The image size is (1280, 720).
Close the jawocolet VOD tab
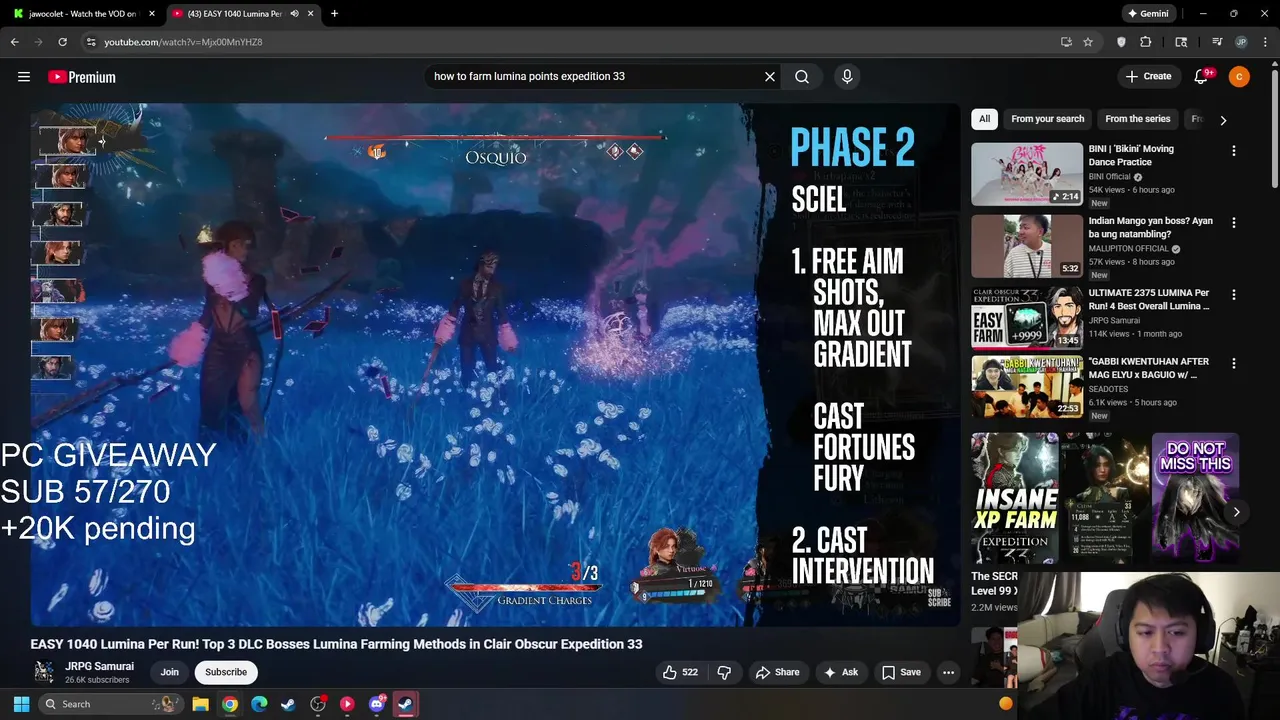tap(152, 13)
